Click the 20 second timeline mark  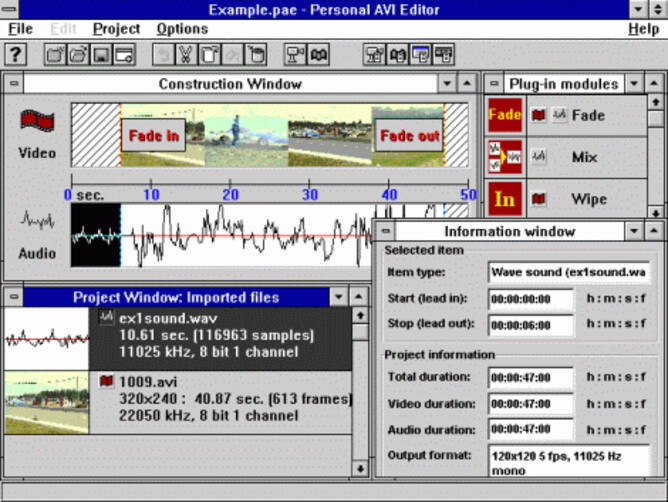point(230,195)
